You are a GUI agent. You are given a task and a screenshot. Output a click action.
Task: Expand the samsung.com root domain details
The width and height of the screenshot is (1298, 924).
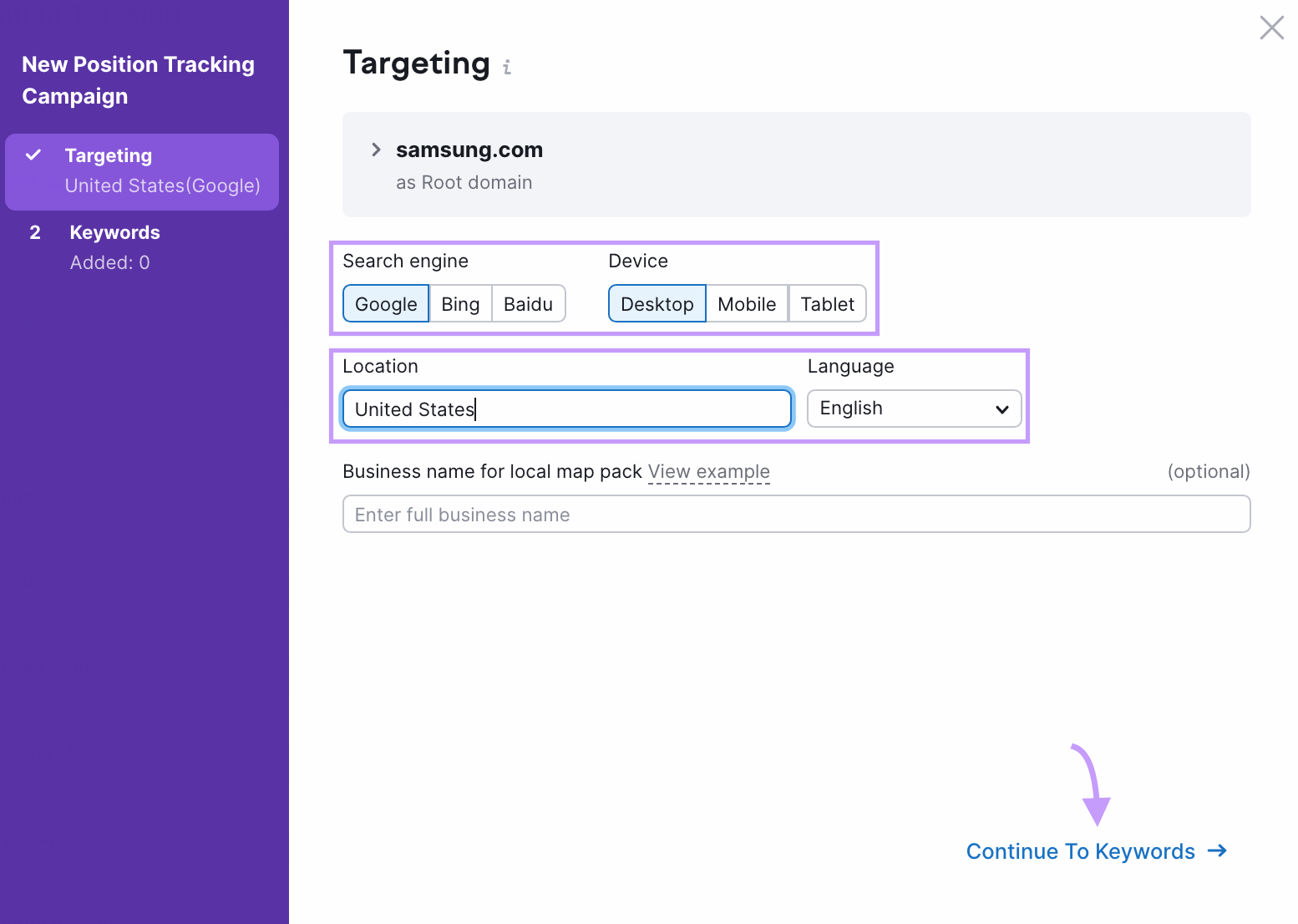point(469,150)
